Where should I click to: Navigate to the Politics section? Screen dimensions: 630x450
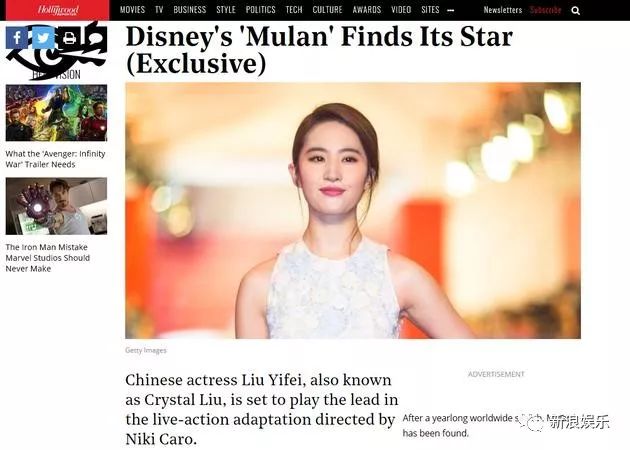click(260, 10)
